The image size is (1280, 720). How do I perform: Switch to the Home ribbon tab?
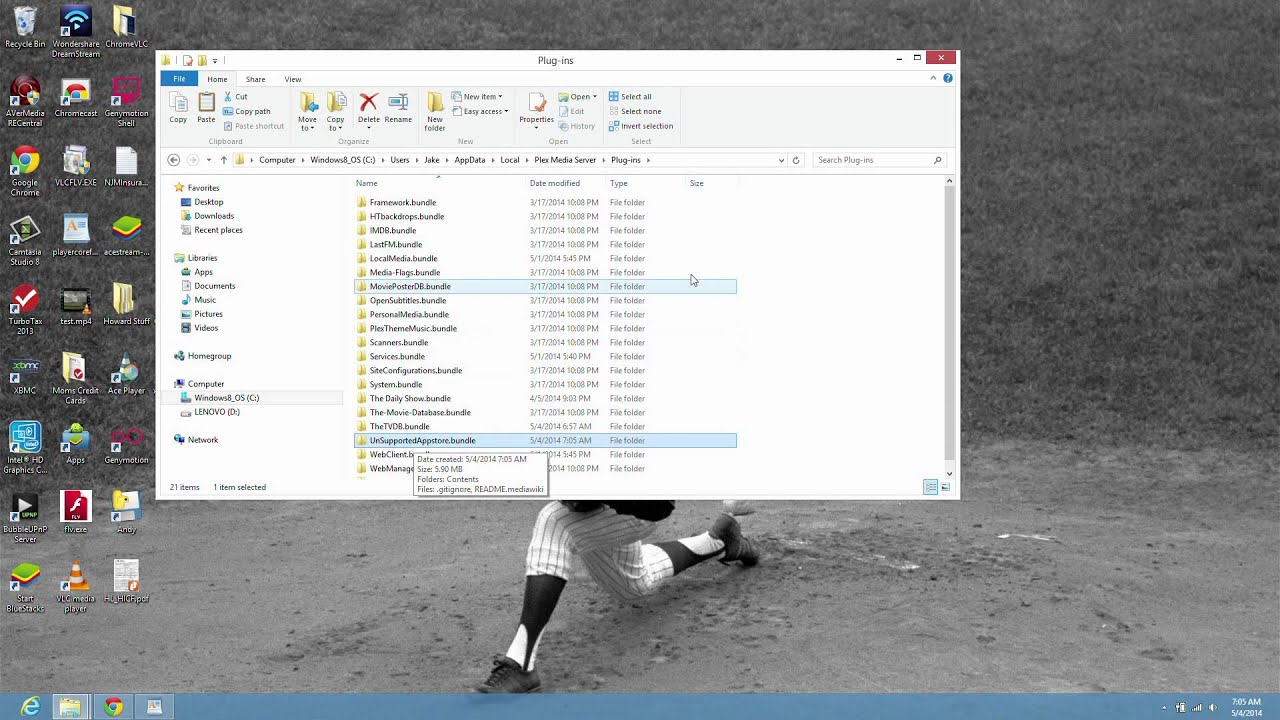point(217,79)
